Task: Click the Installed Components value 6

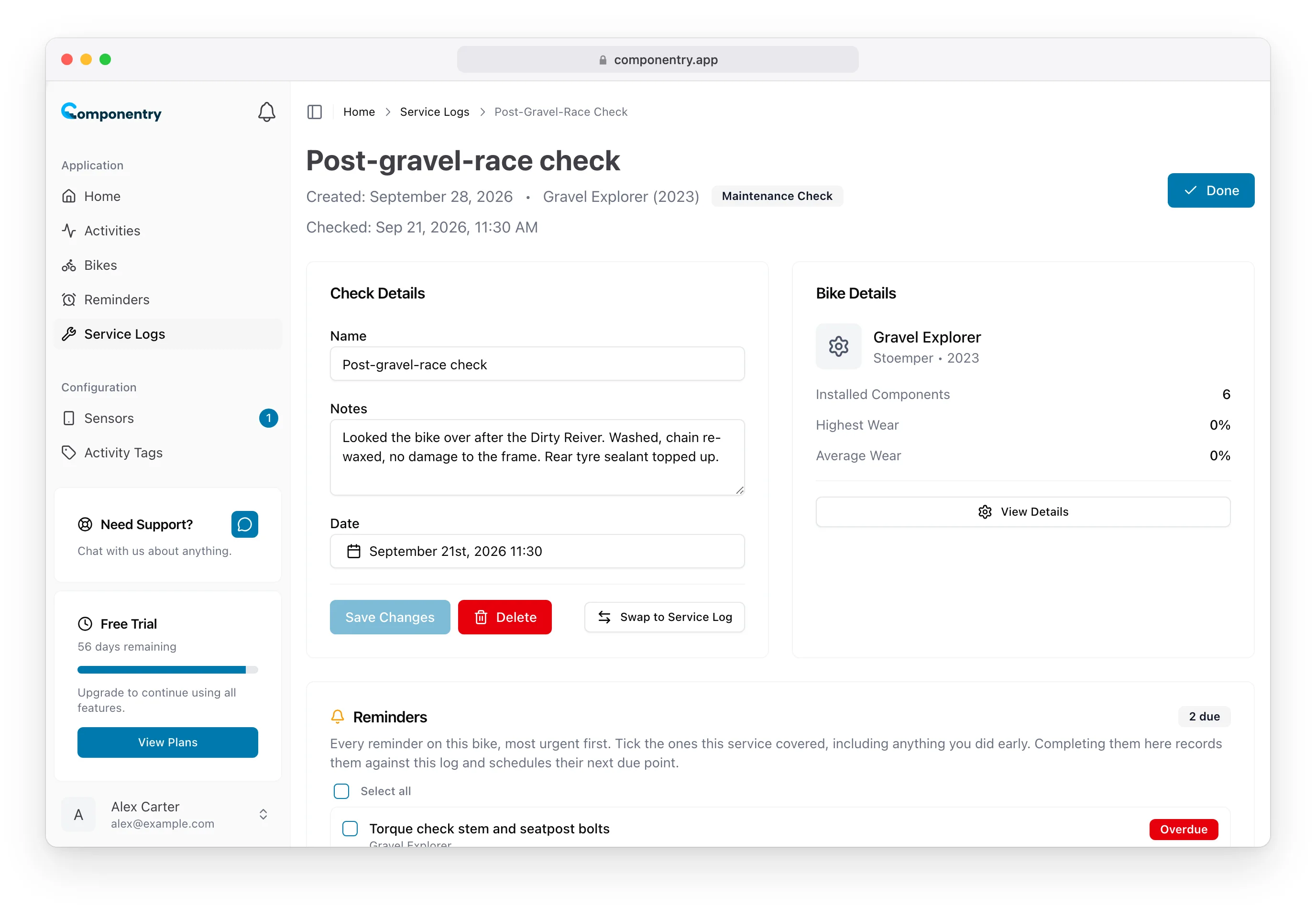Action: [1226, 394]
